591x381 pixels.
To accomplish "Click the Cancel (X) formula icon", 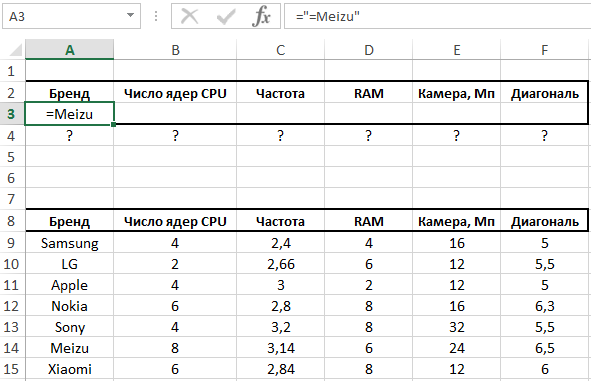I will pos(190,17).
